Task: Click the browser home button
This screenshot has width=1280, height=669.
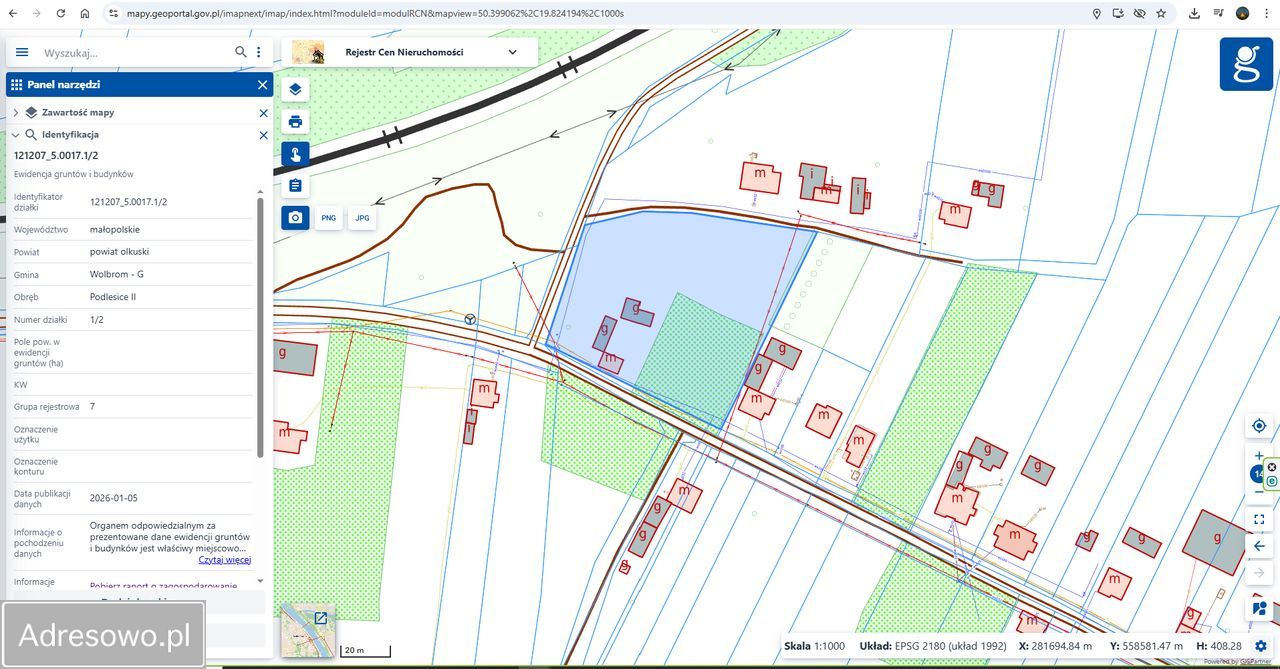Action: (85, 13)
